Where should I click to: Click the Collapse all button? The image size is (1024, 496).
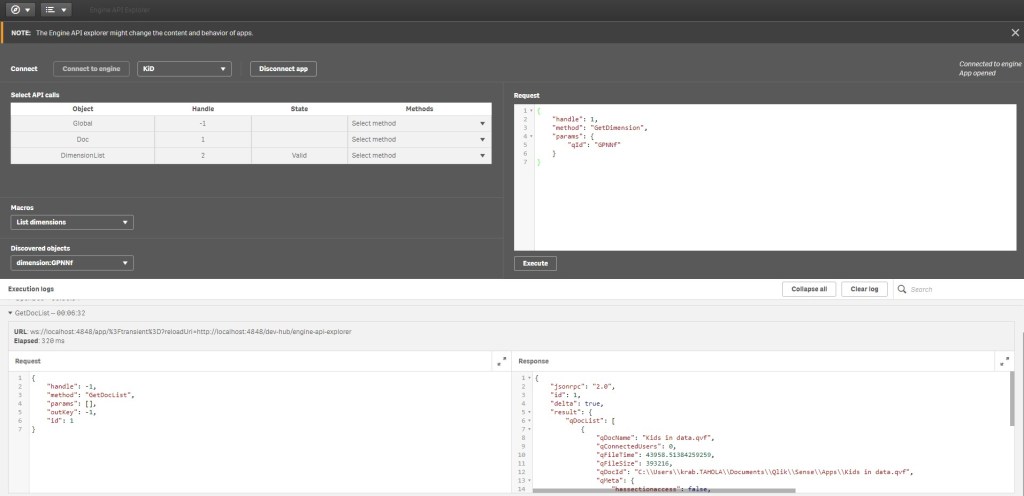(809, 289)
